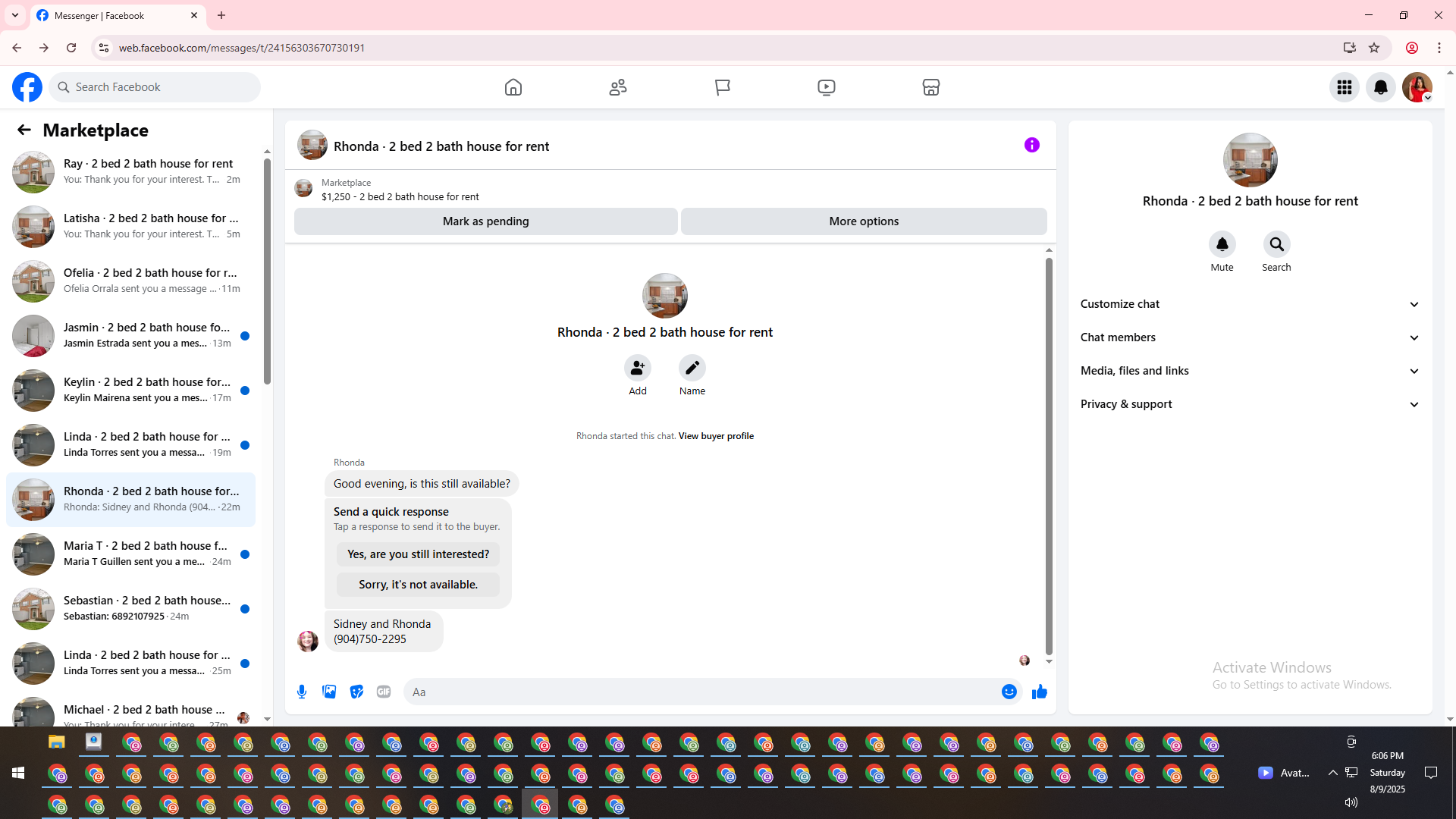Expand the Customize chat section

point(1249,304)
